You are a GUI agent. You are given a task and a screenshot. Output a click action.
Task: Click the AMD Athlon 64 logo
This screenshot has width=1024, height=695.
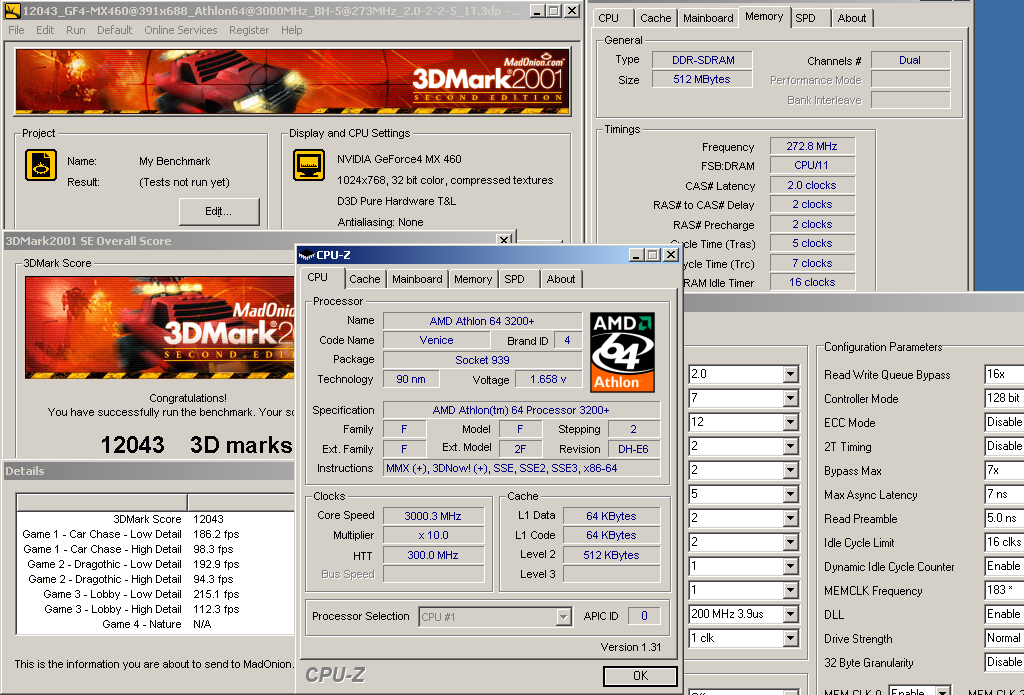(622, 352)
